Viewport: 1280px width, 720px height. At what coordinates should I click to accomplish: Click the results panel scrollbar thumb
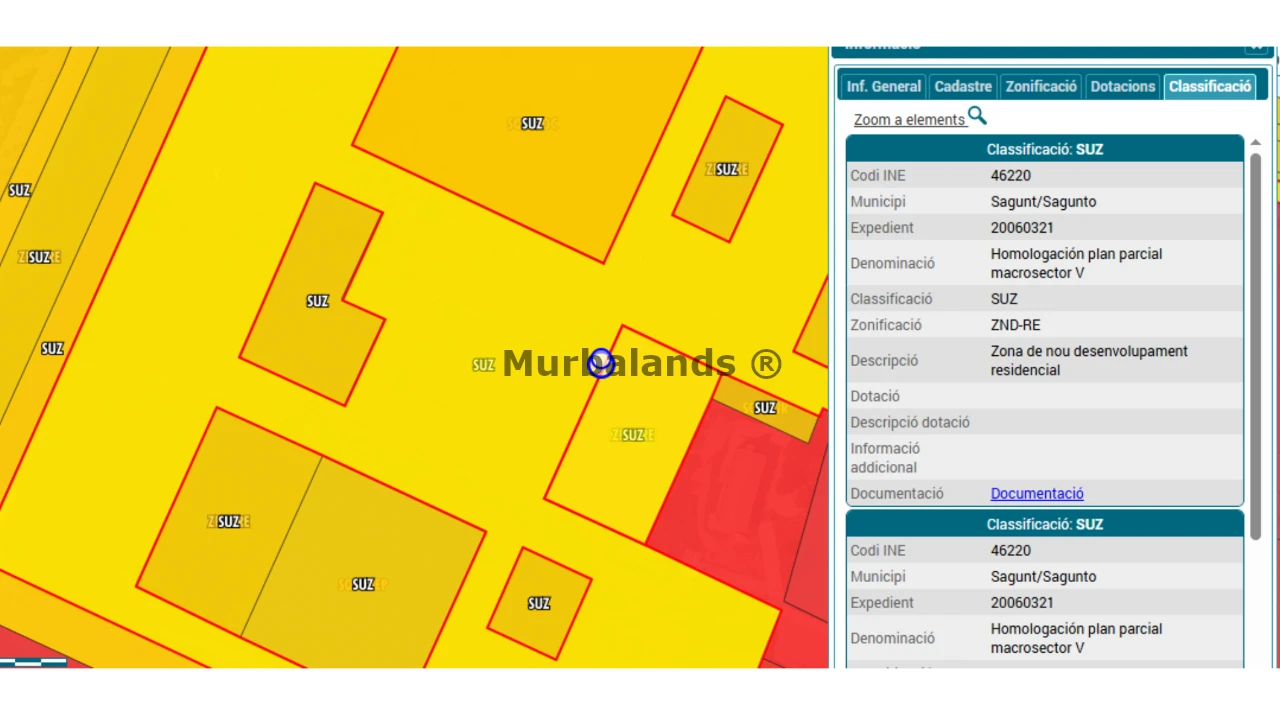tap(1256, 345)
